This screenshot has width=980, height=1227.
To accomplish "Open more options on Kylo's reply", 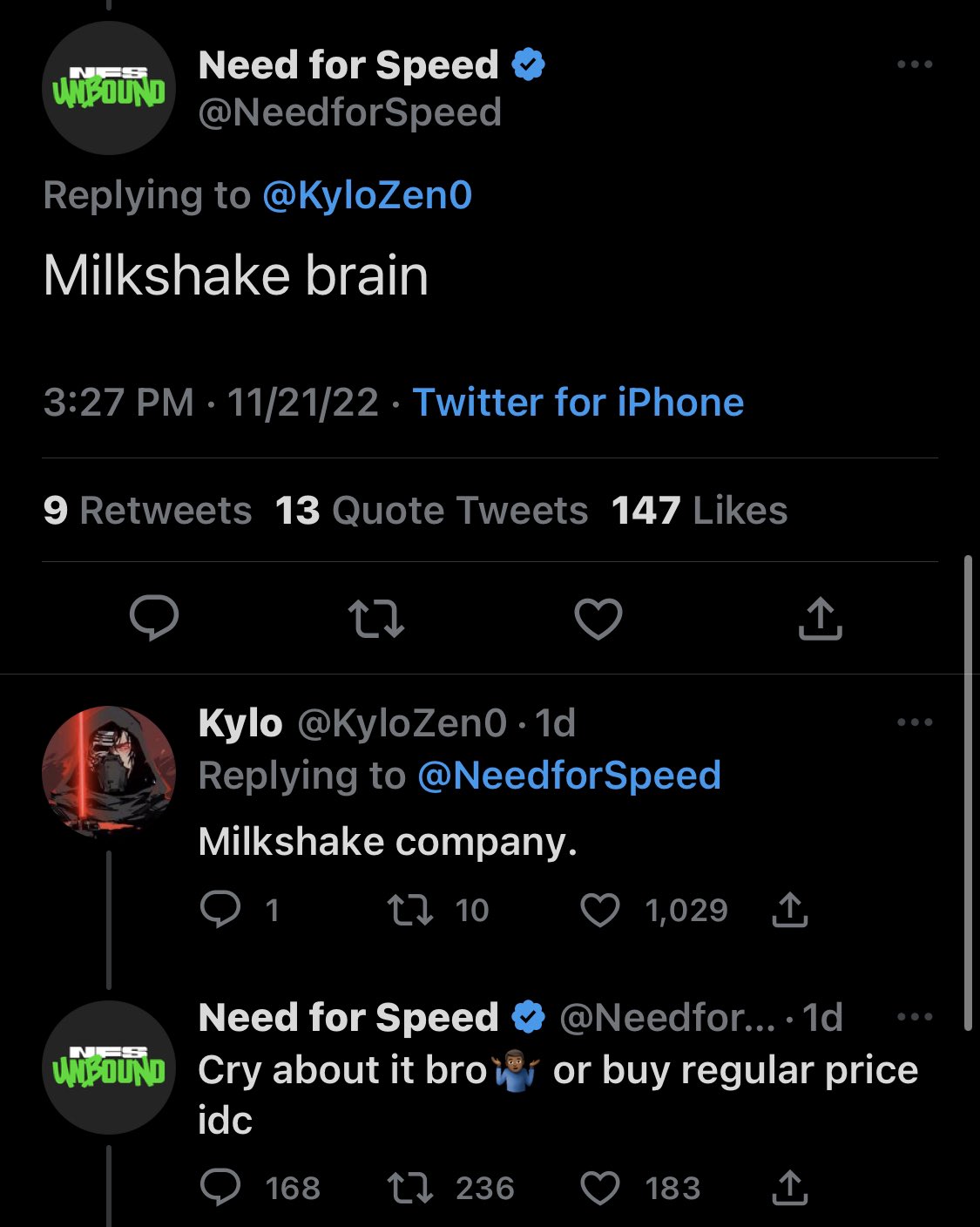I will 915,722.
